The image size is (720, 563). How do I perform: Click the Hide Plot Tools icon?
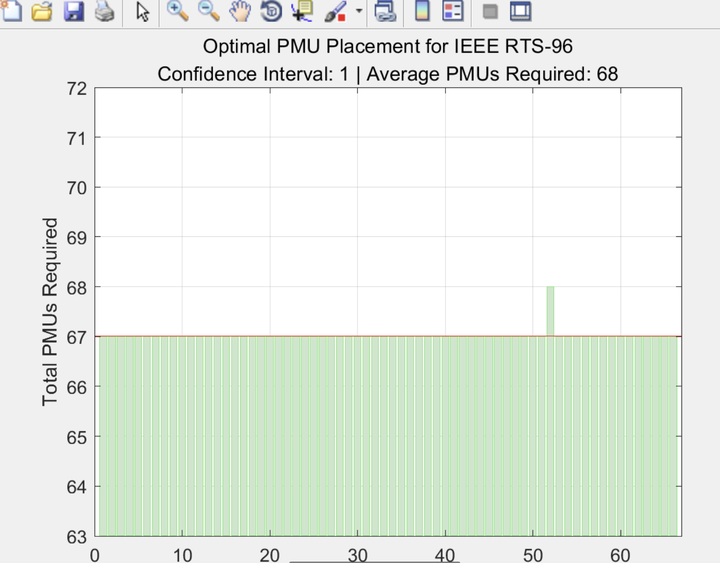tap(490, 11)
